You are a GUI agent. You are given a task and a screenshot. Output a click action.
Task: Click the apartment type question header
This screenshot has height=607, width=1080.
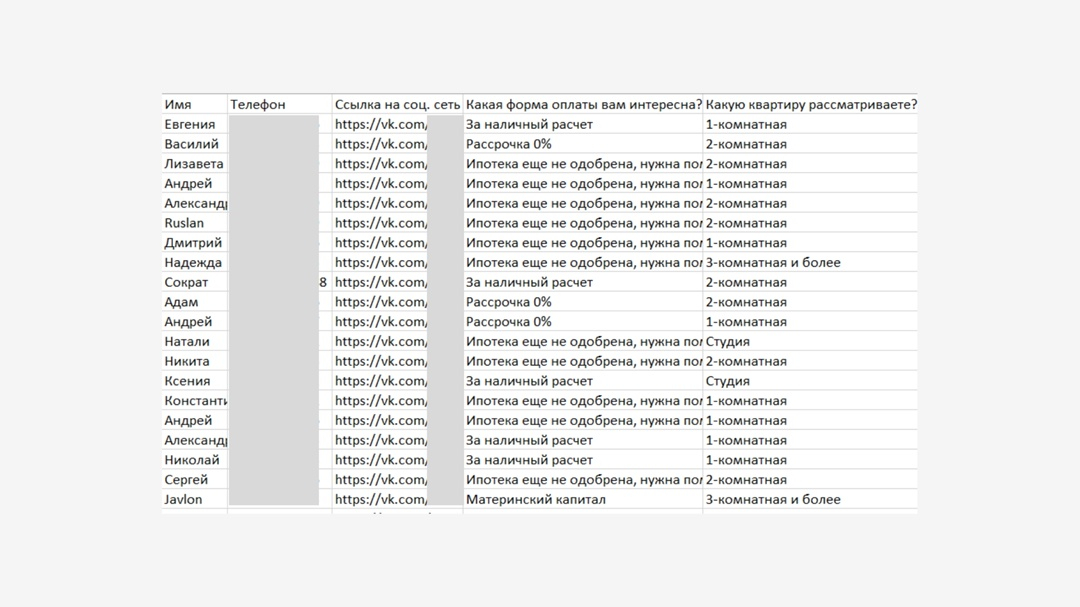click(810, 104)
